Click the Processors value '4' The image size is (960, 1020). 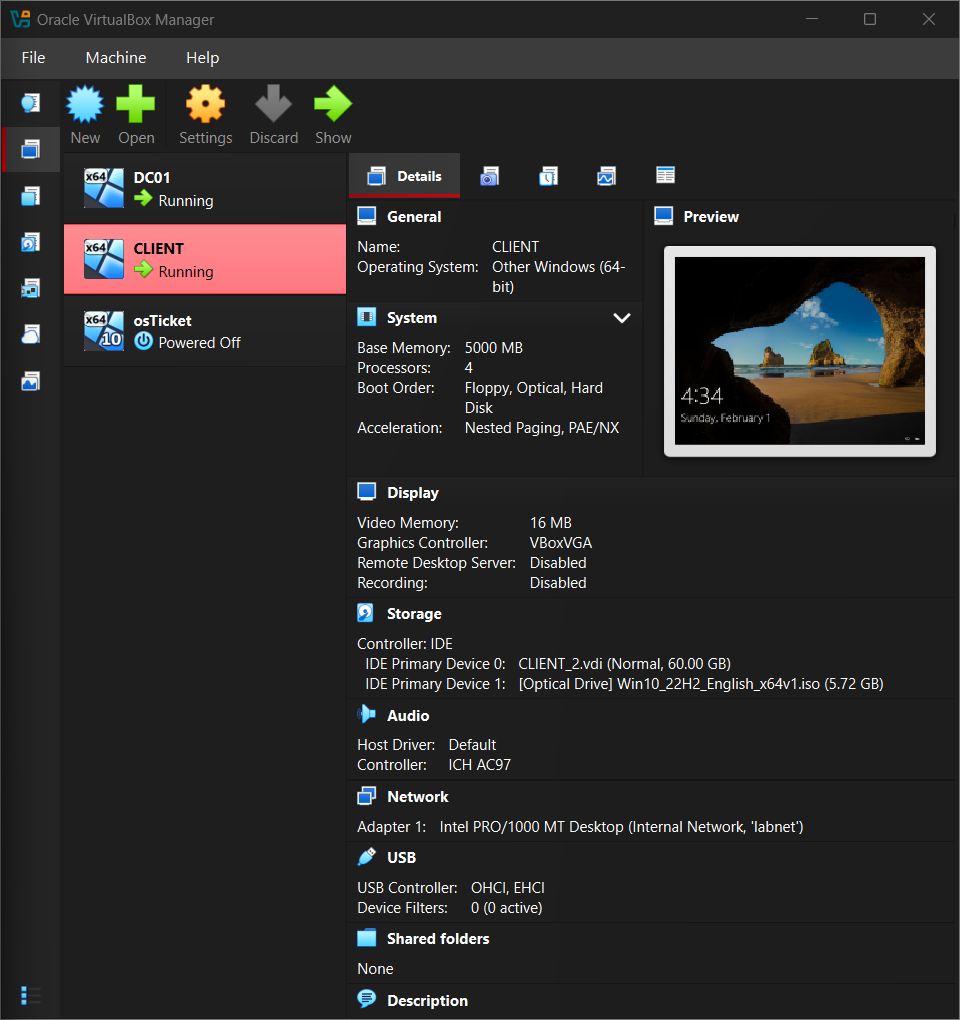[468, 368]
